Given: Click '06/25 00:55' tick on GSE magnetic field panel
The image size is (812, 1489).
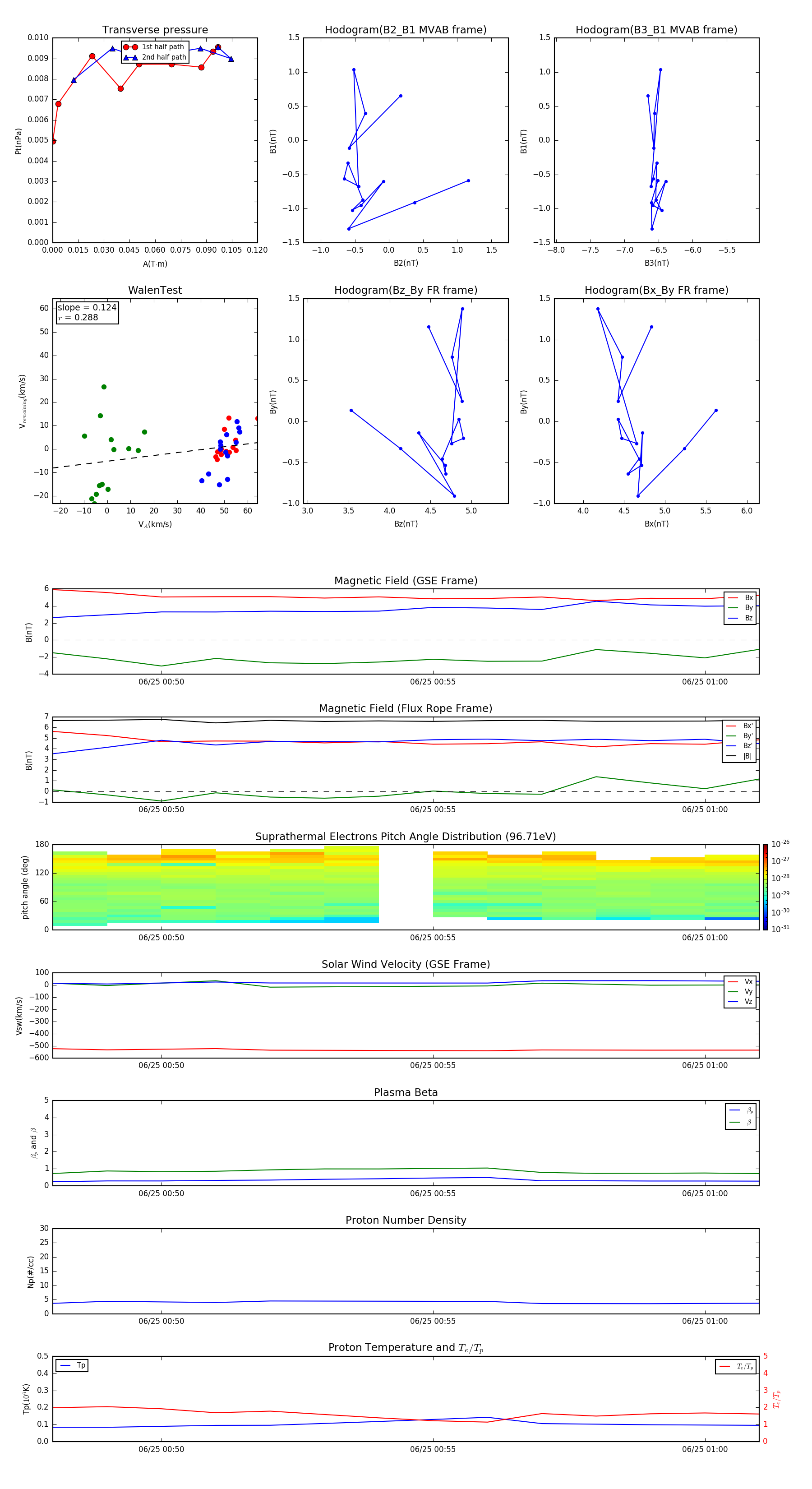Looking at the screenshot, I should (x=433, y=682).
